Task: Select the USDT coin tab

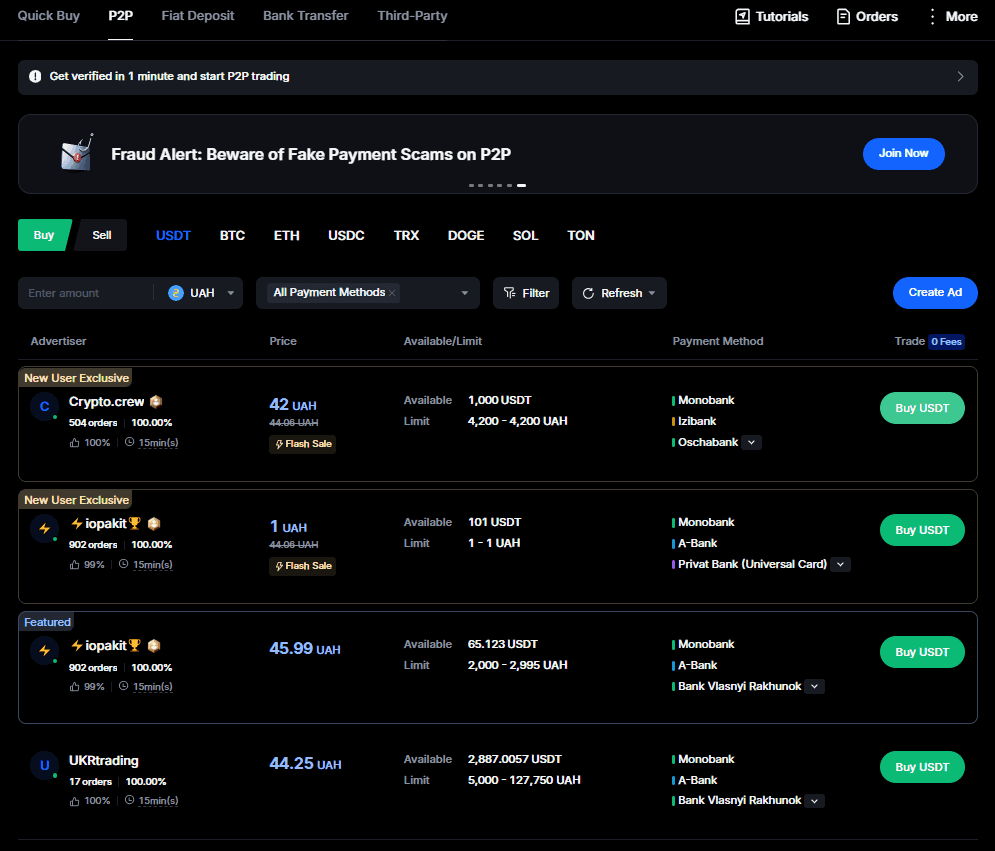Action: pyautogui.click(x=173, y=235)
